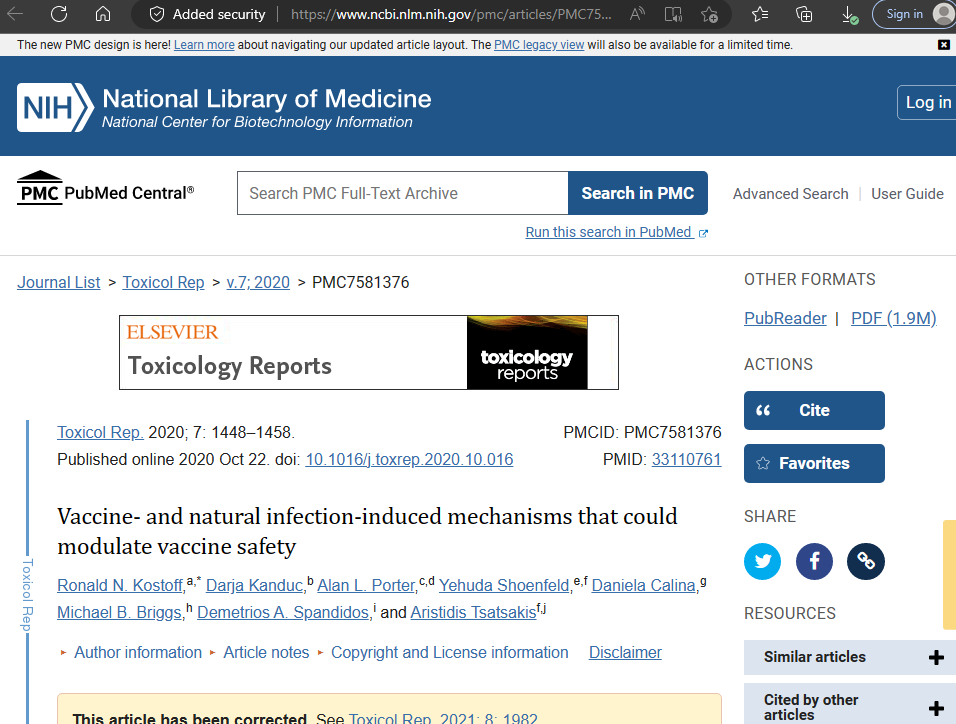Screen dimensions: 956x724
Task: Open the v.7; 2020 breadcrumb link
Action: click(258, 282)
